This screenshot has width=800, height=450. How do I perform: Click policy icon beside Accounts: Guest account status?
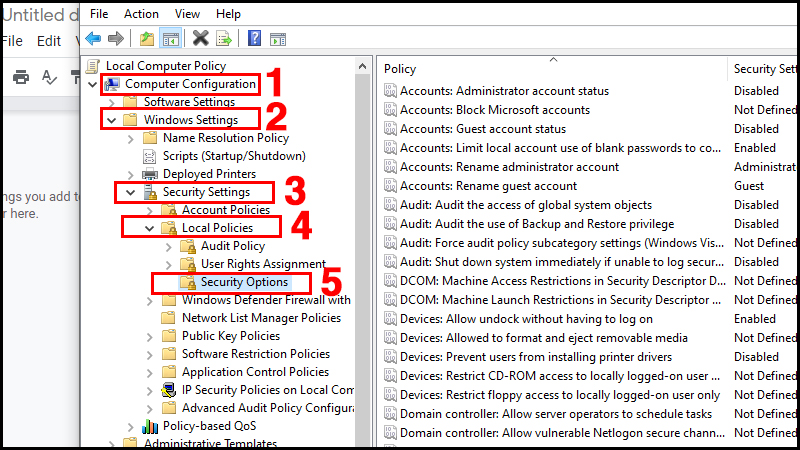[390, 129]
